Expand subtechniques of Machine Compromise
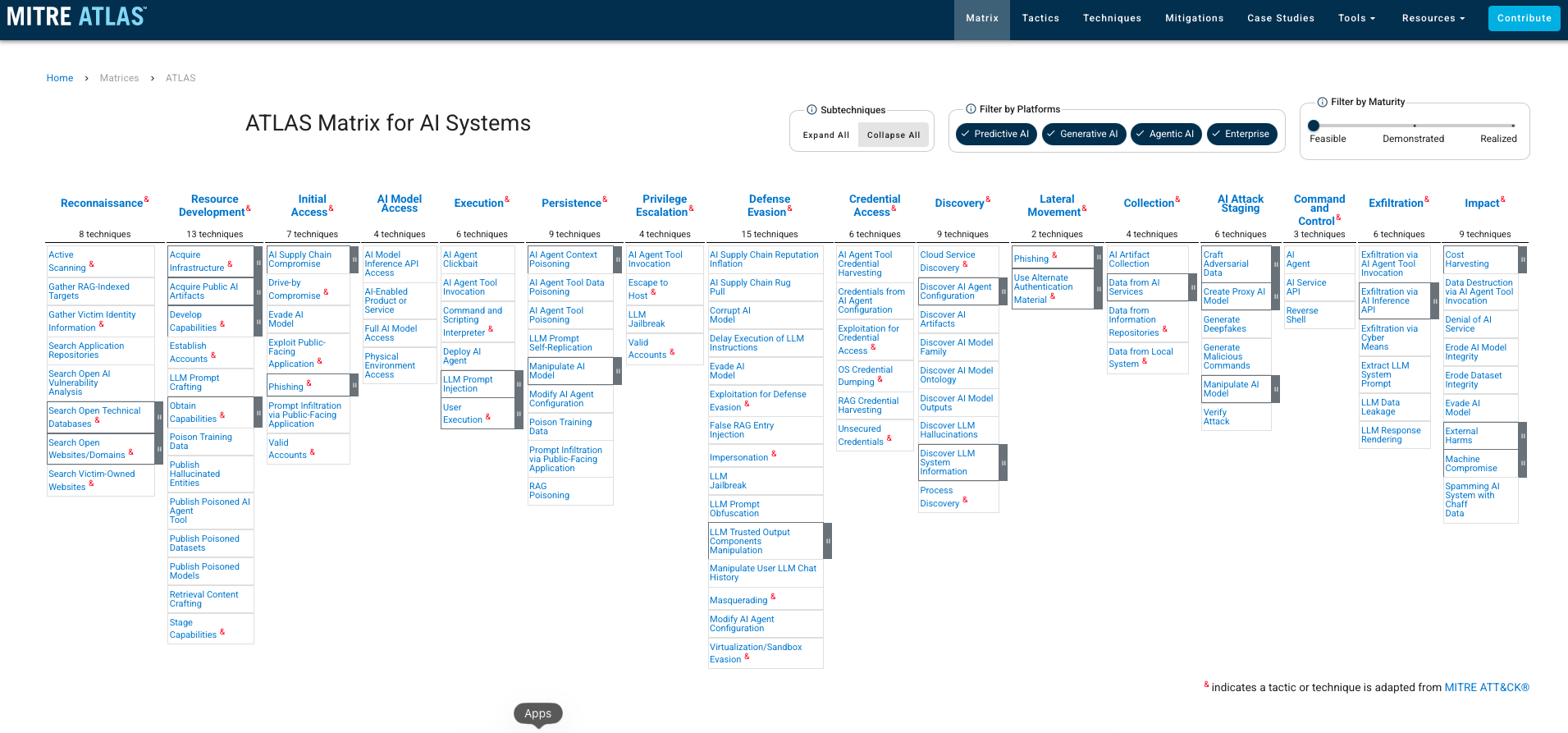The height and width of the screenshot is (733, 1568). (x=1523, y=464)
